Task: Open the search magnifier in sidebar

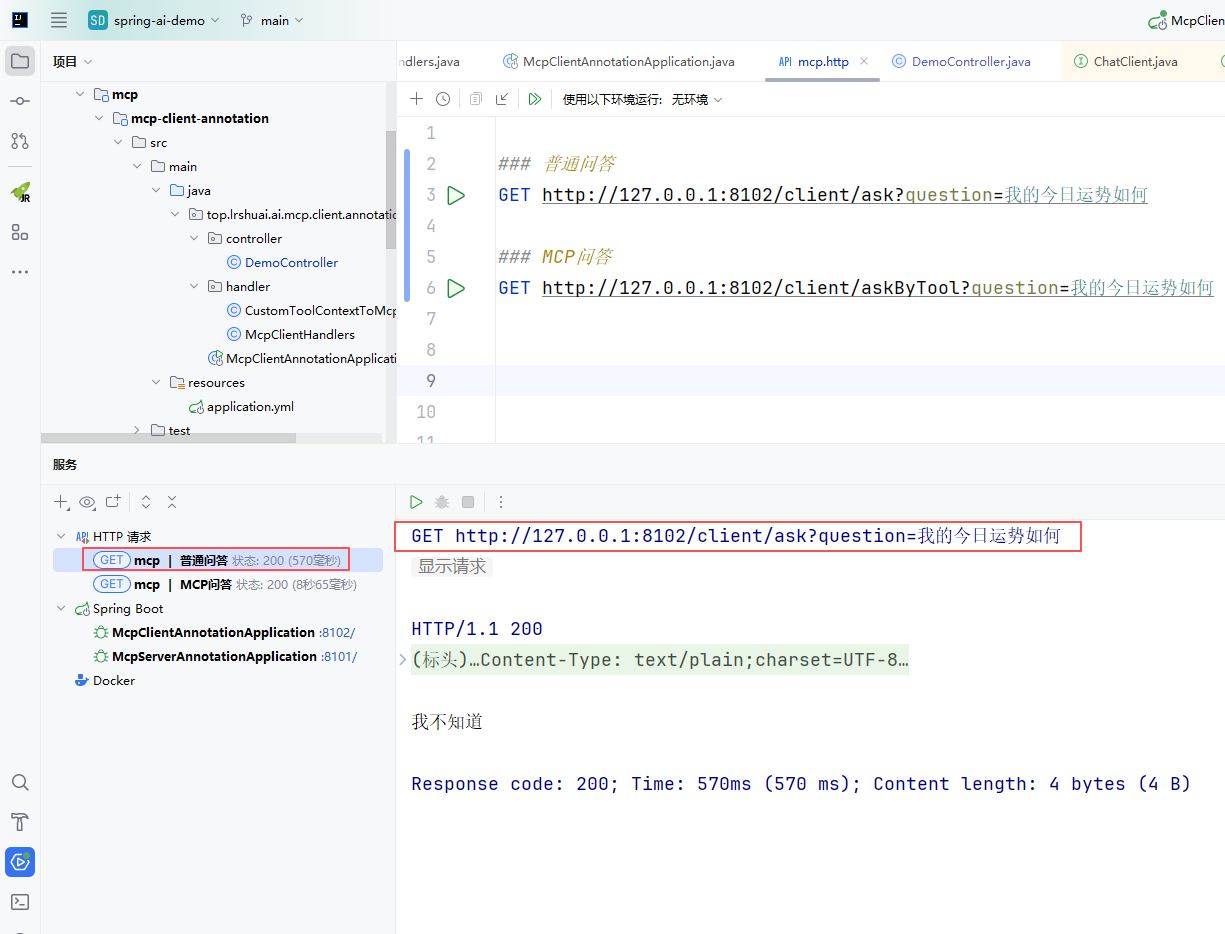Action: 20,782
